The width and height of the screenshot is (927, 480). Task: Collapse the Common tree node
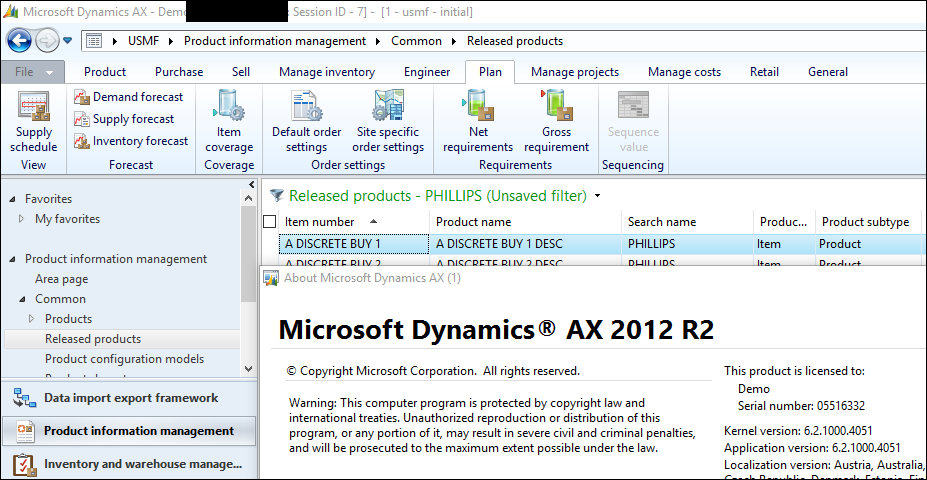[x=22, y=299]
